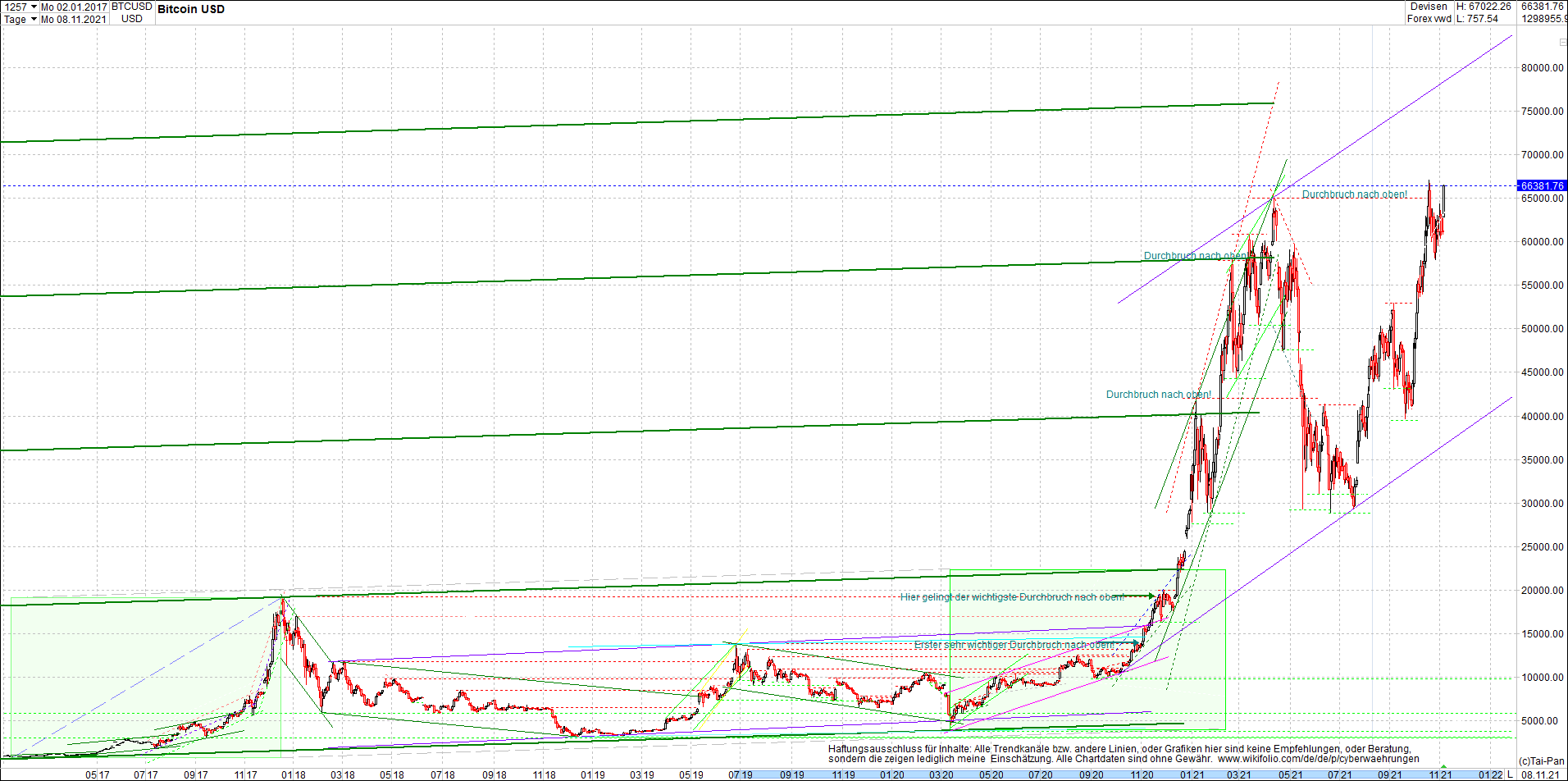This screenshot has height=781, width=1568.
Task: Click the start date Mo 02.01.2017
Action: 75,7
